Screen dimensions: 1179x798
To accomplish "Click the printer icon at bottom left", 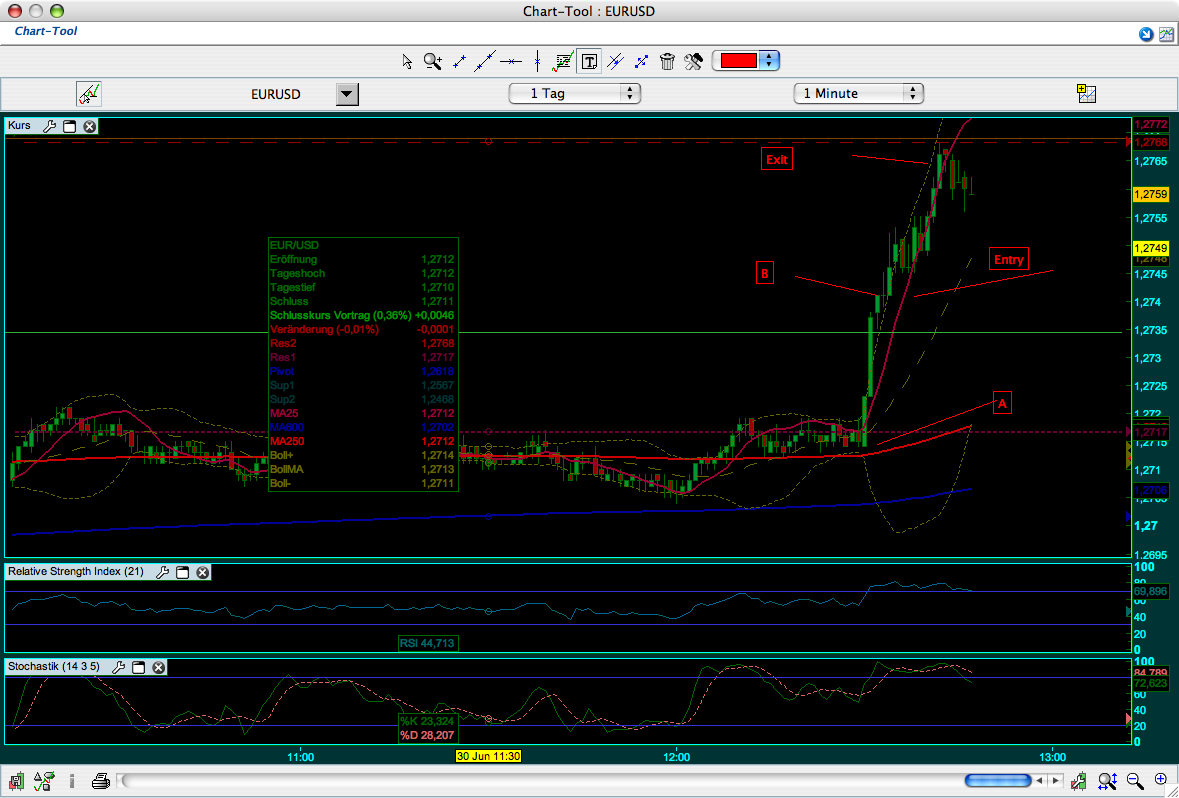I will point(100,780).
